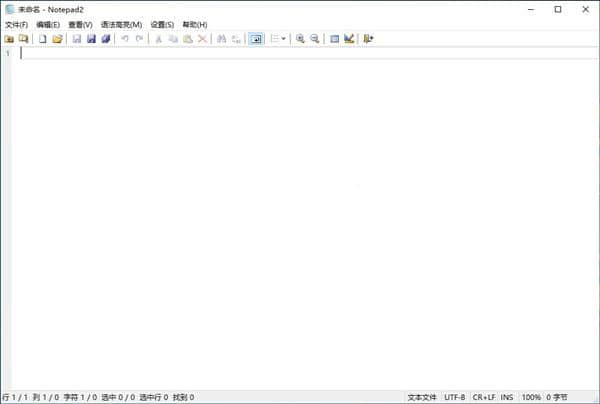Click the CR+LF line ending status entry
600x404 pixels.
pos(484,397)
